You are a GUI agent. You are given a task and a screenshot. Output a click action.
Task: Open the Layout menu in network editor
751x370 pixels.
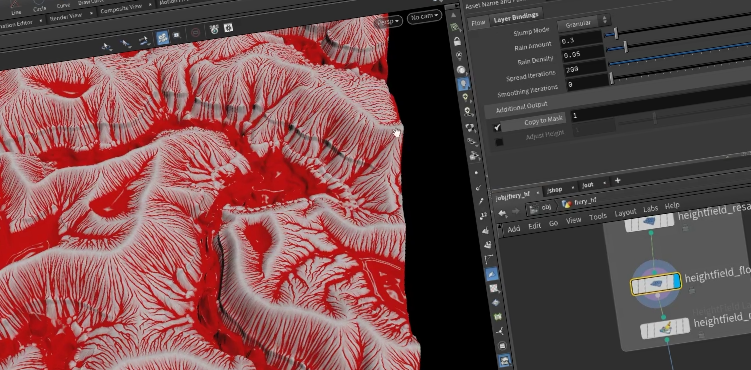625,213
